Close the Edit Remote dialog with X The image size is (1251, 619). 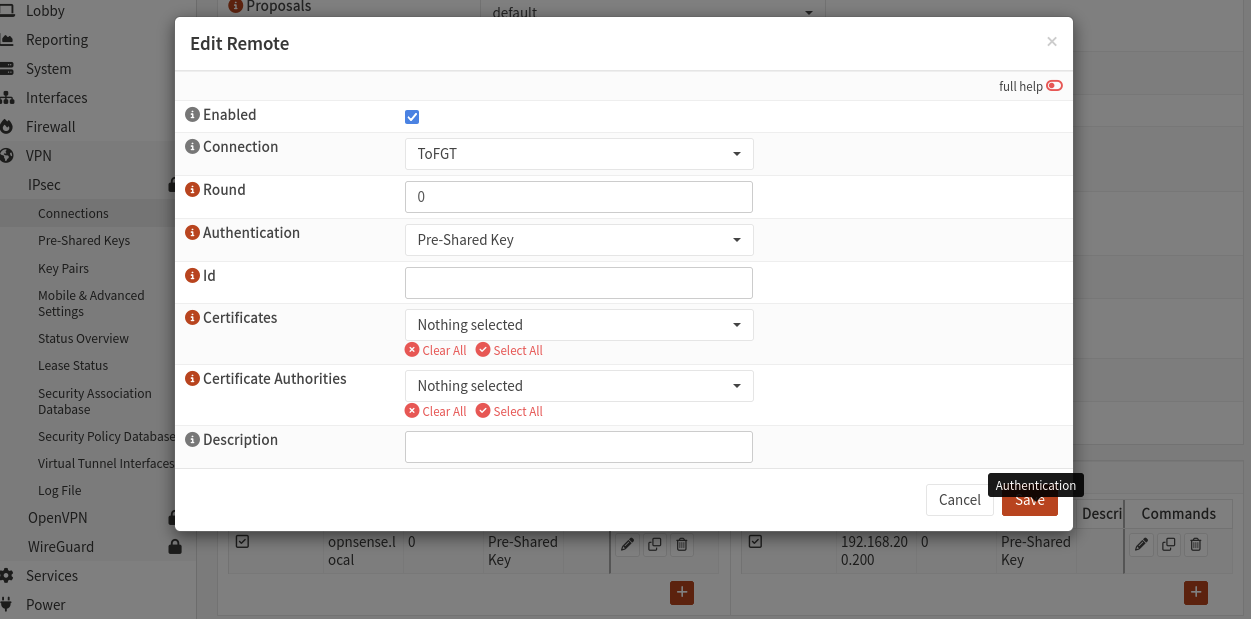click(x=1052, y=42)
